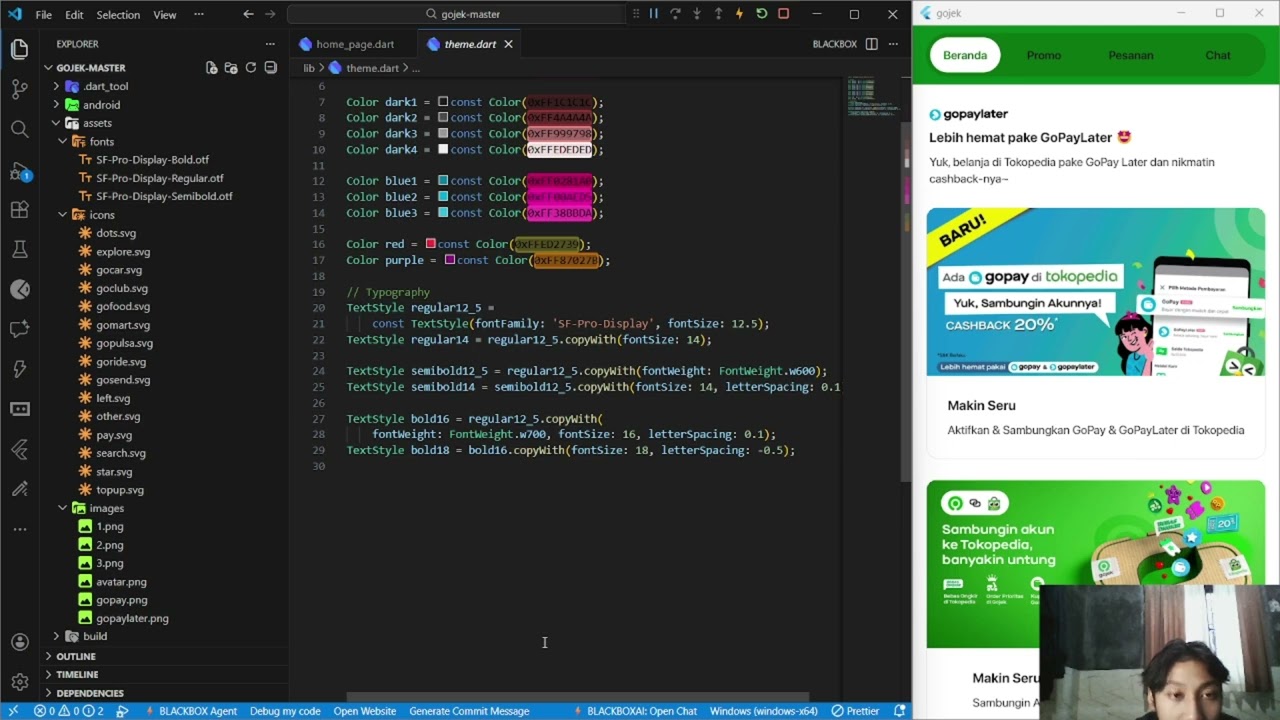This screenshot has height=720, width=1280.
Task: Collapse the GOJEK-MASTER root folder
Action: coord(48,68)
